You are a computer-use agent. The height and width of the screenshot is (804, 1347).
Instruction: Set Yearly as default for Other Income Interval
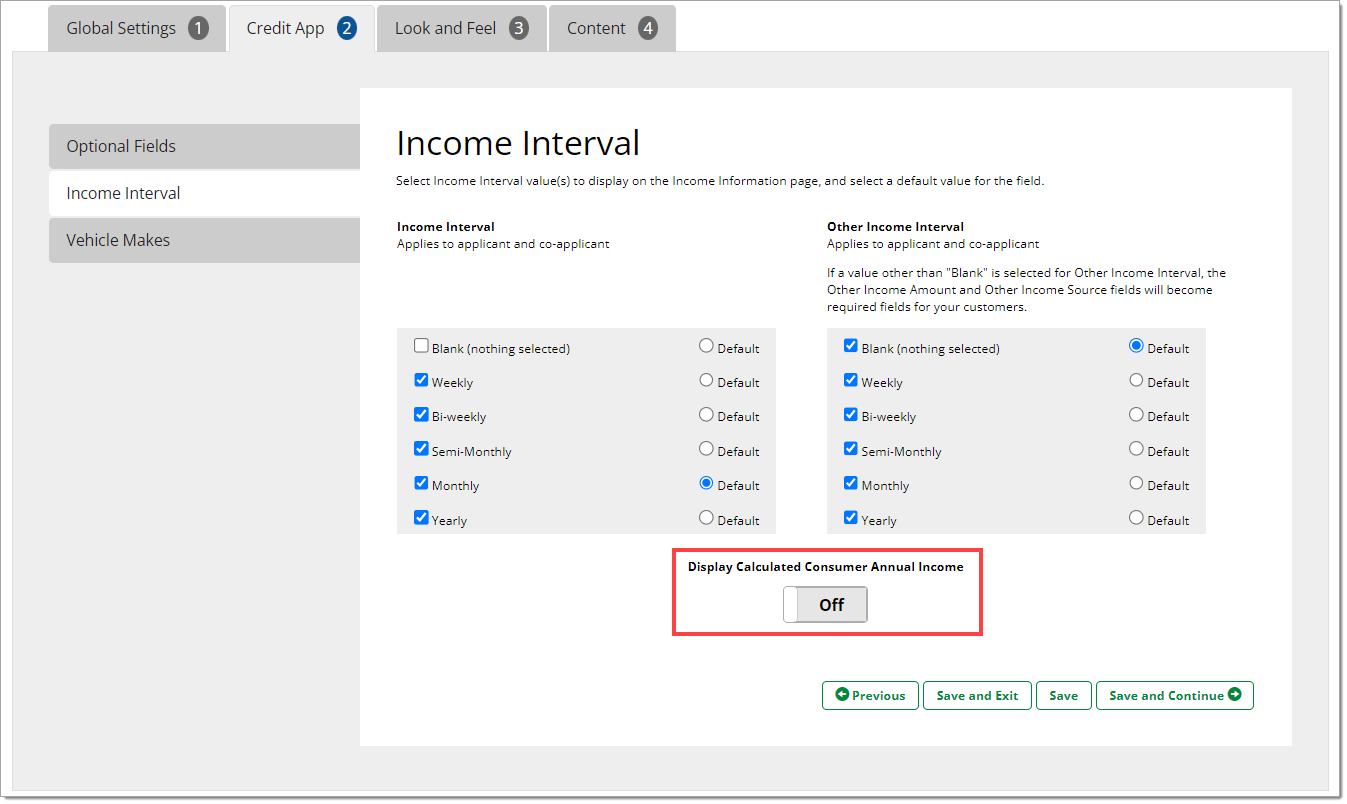click(x=1136, y=518)
